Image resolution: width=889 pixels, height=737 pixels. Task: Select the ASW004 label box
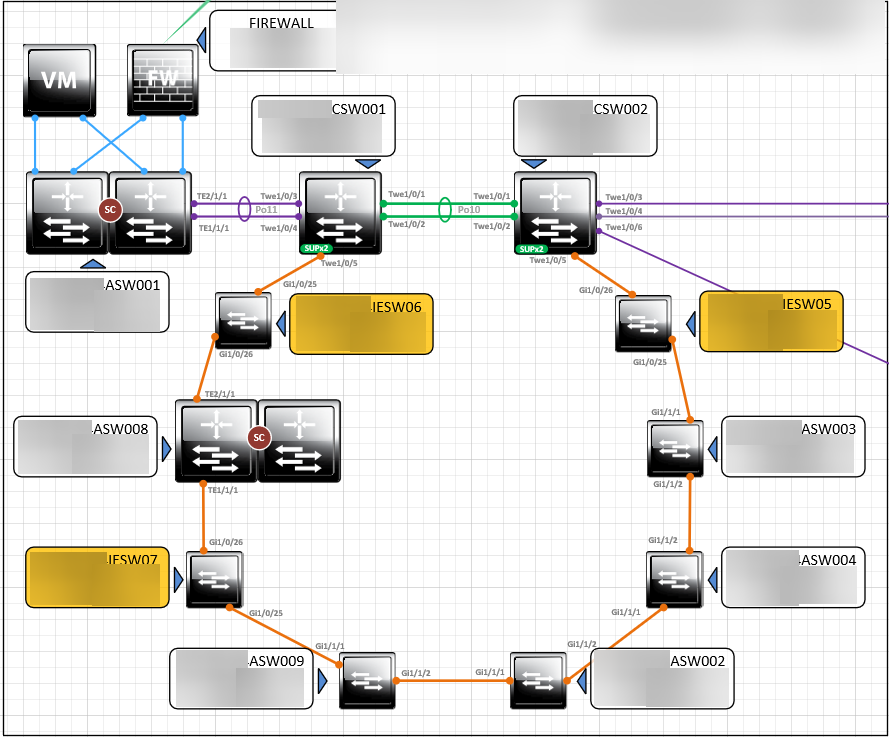(793, 577)
